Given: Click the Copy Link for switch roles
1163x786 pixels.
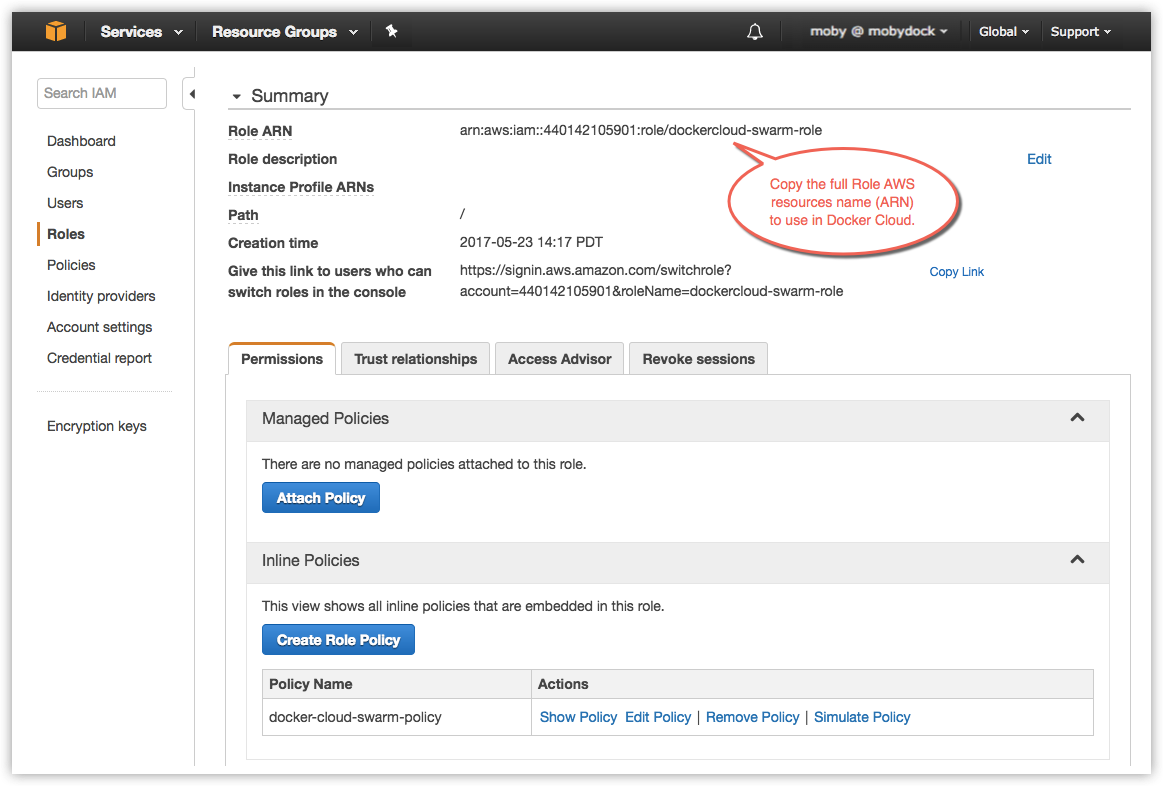Looking at the screenshot, I should click(956, 271).
